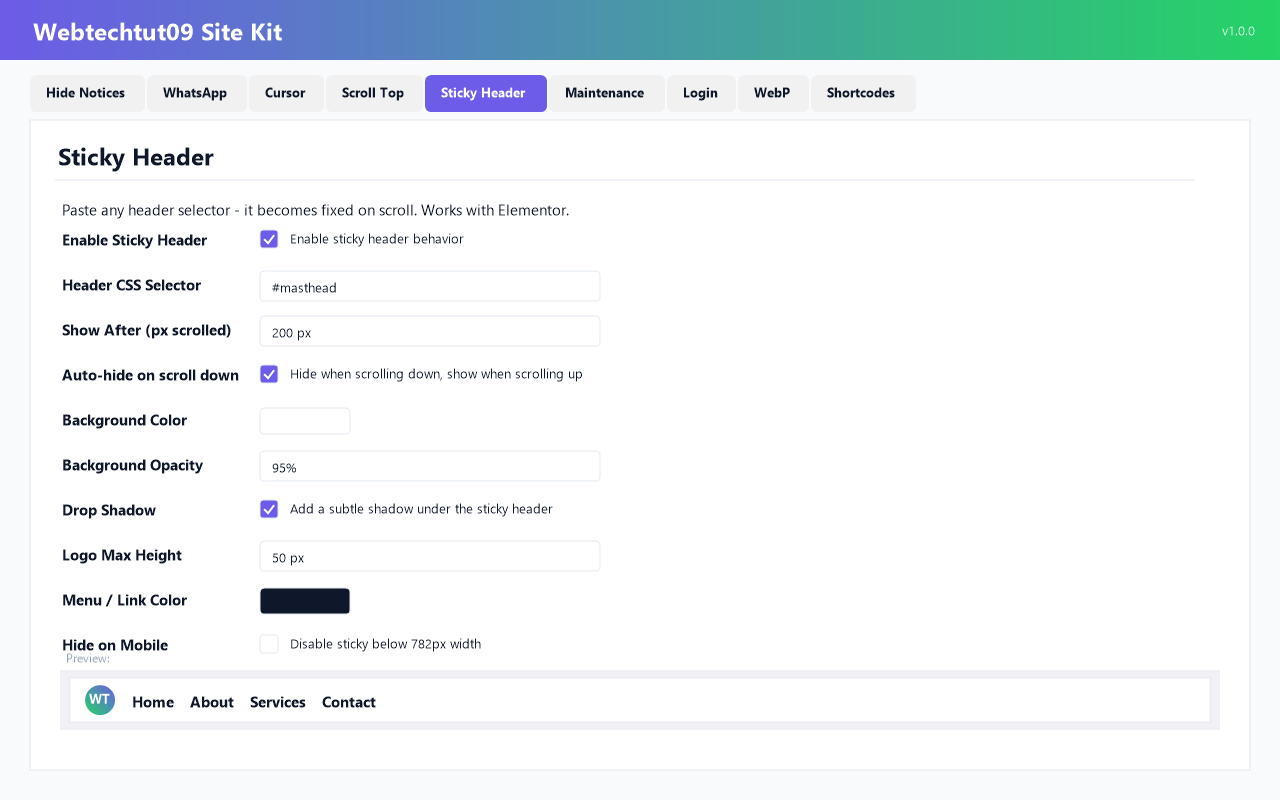Open the Hide Notices tab
The image size is (1280, 800).
tap(87, 93)
